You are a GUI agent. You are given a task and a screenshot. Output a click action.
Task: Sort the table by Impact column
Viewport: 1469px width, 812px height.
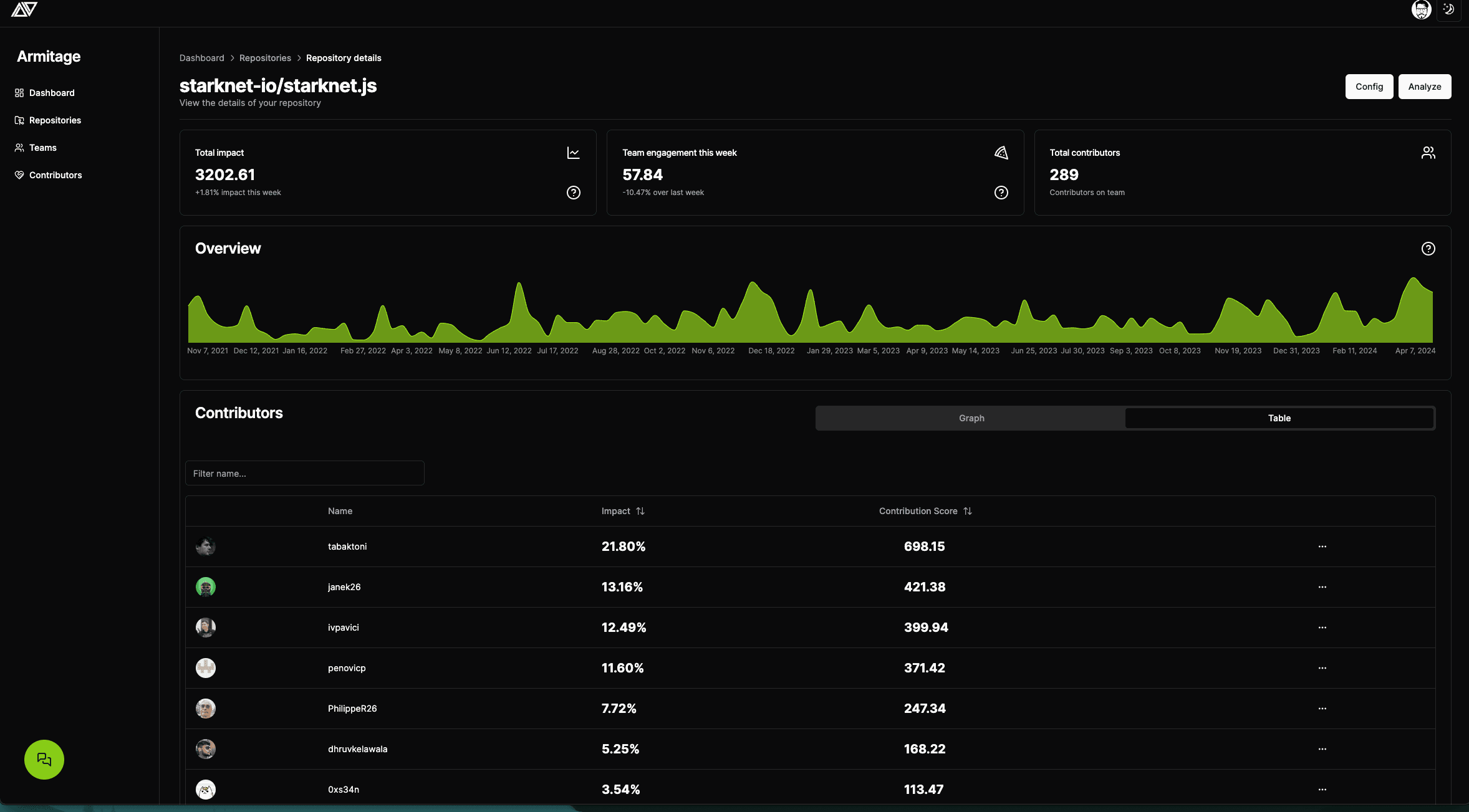623,511
